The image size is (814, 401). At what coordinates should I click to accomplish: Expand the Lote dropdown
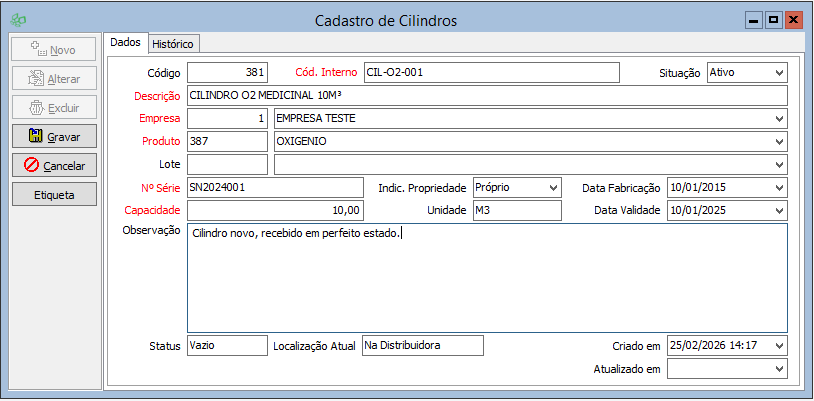click(778, 164)
